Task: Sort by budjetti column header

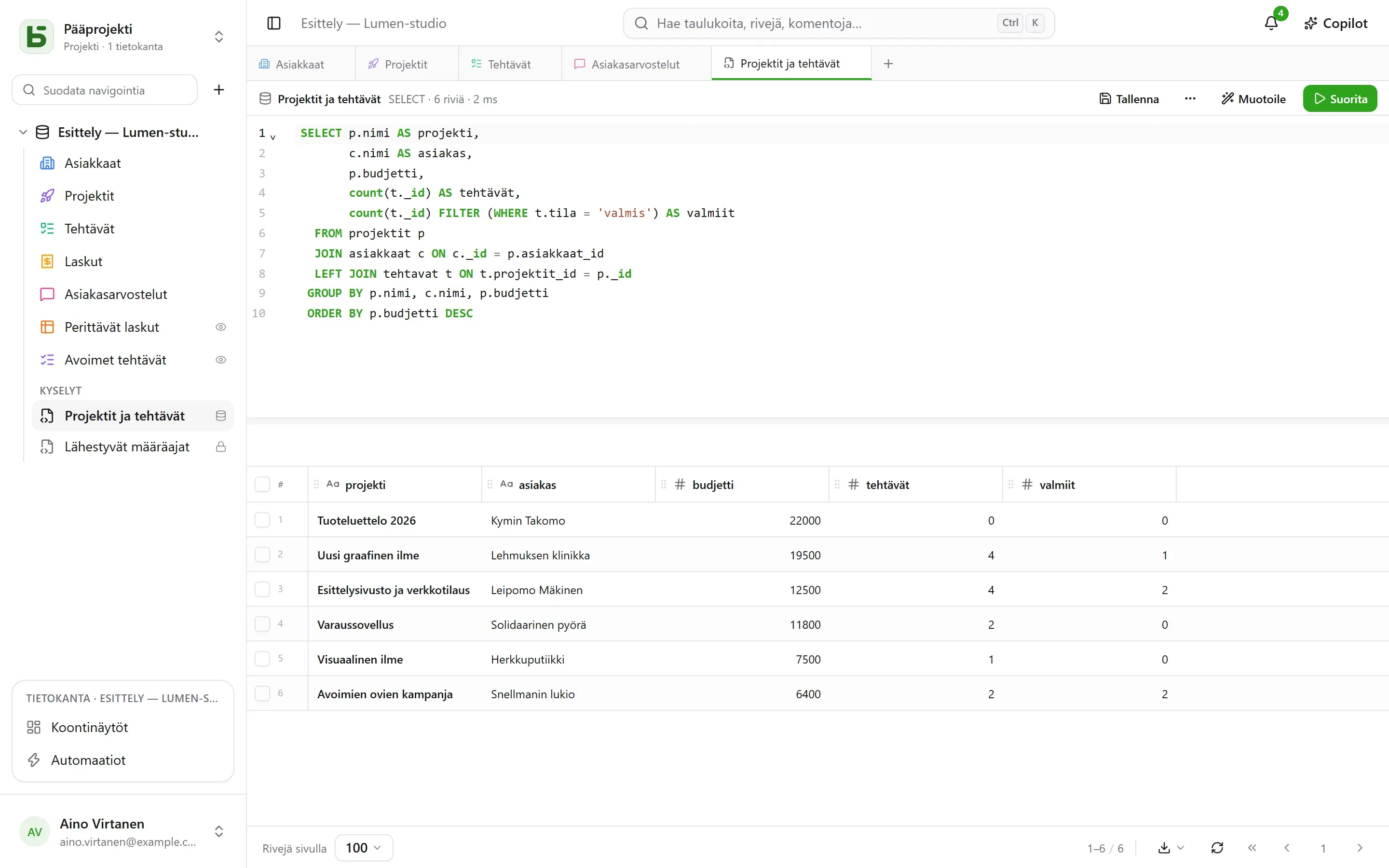Action: click(x=742, y=484)
